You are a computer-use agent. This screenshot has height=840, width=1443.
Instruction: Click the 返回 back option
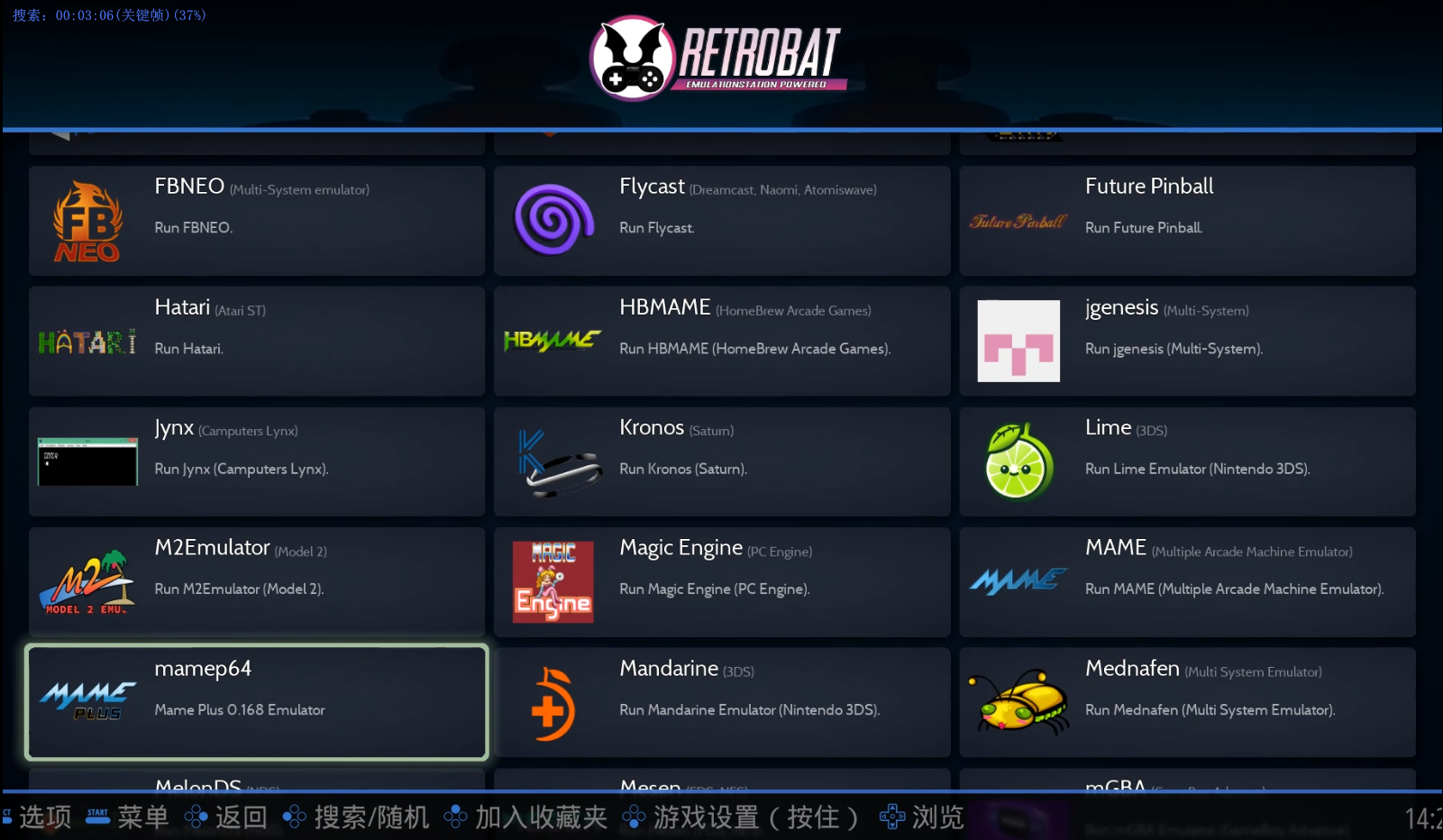[225, 817]
